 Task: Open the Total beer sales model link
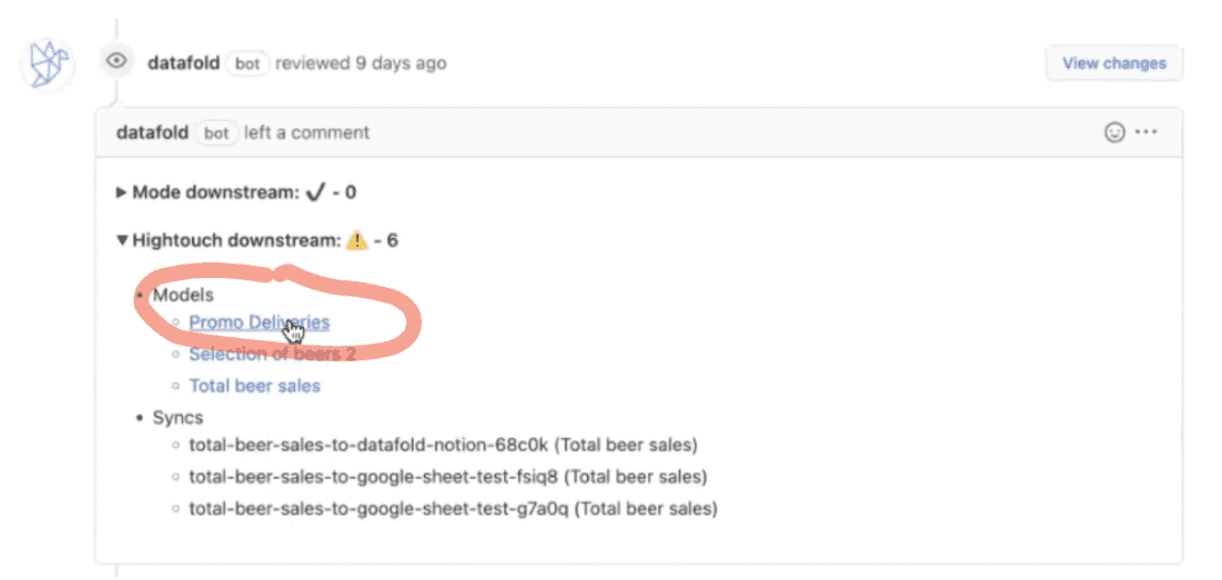254,385
